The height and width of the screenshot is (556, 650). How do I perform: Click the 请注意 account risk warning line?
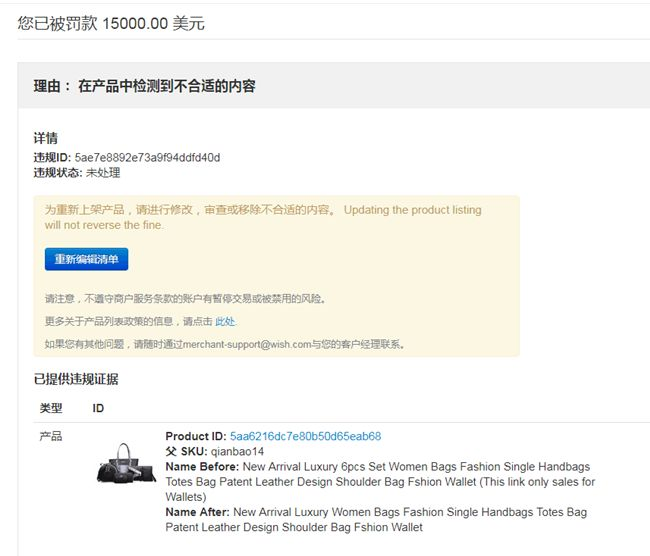(x=185, y=299)
